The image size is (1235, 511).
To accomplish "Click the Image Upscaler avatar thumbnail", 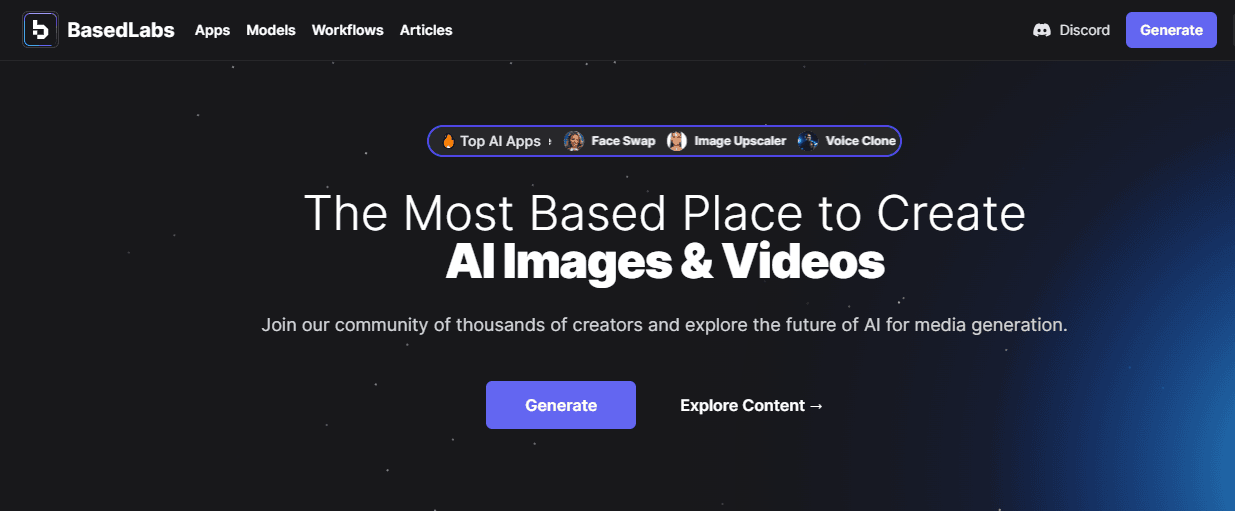I will pyautogui.click(x=677, y=141).
